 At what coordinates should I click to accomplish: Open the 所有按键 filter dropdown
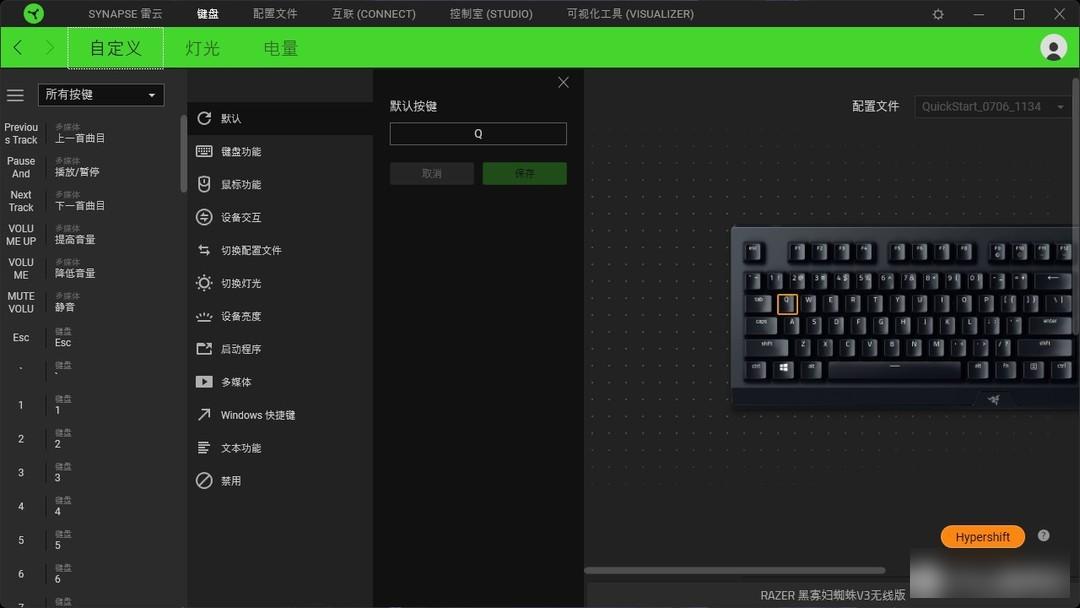click(x=101, y=95)
